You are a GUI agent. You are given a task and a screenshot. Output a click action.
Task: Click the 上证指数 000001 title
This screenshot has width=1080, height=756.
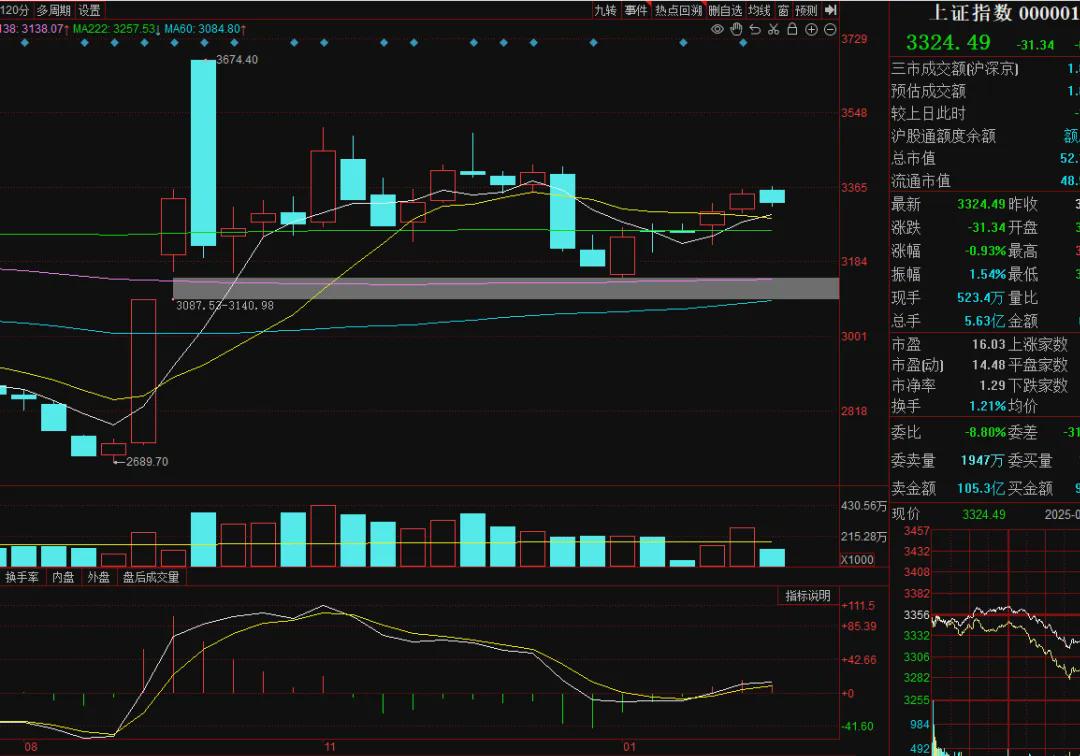(x=1005, y=12)
